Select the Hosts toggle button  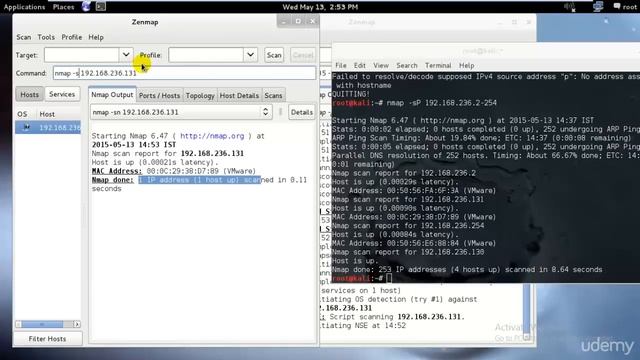29,94
